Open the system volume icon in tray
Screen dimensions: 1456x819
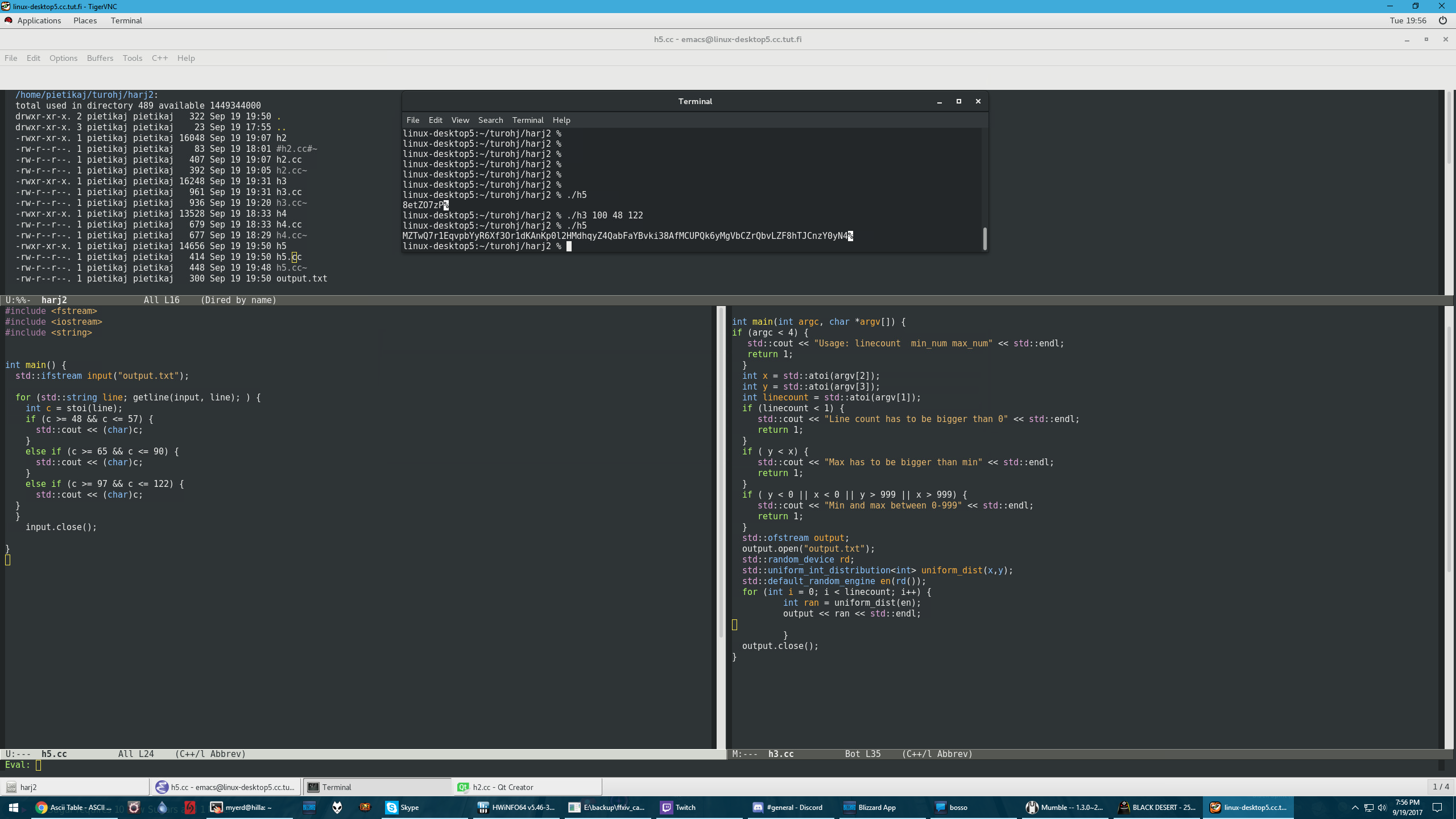pos(1382,808)
